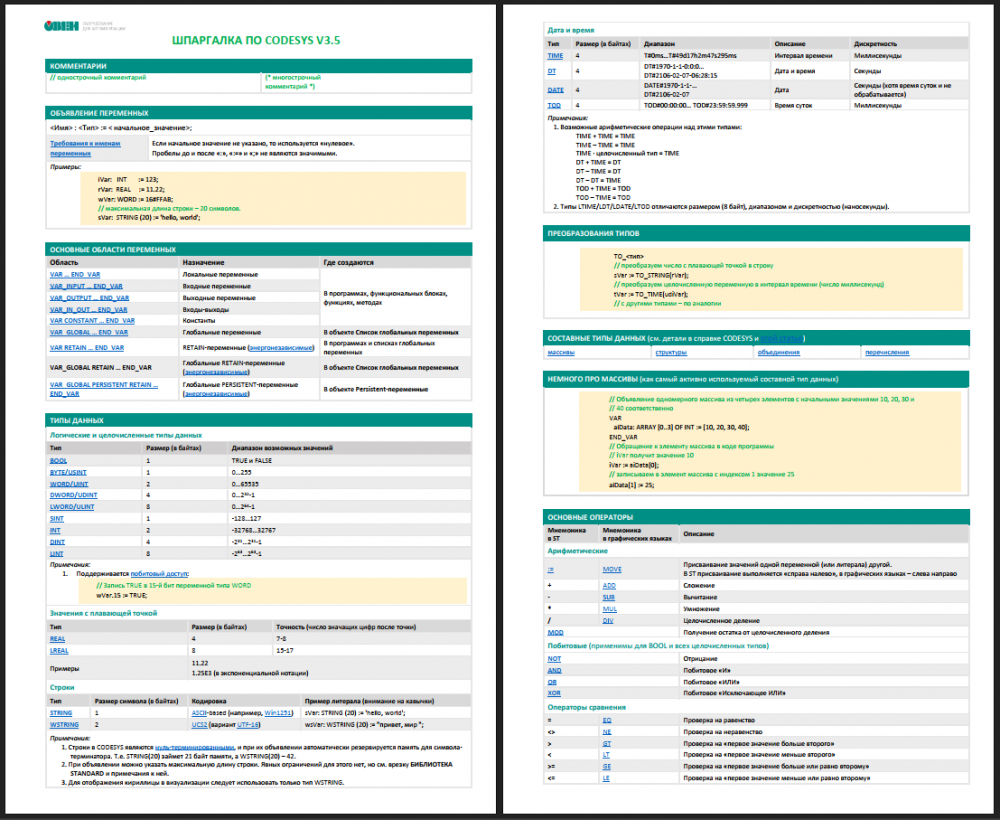The height and width of the screenshot is (820, 1000).
Task: Click the MOVE operator link
Action: click(x=612, y=569)
